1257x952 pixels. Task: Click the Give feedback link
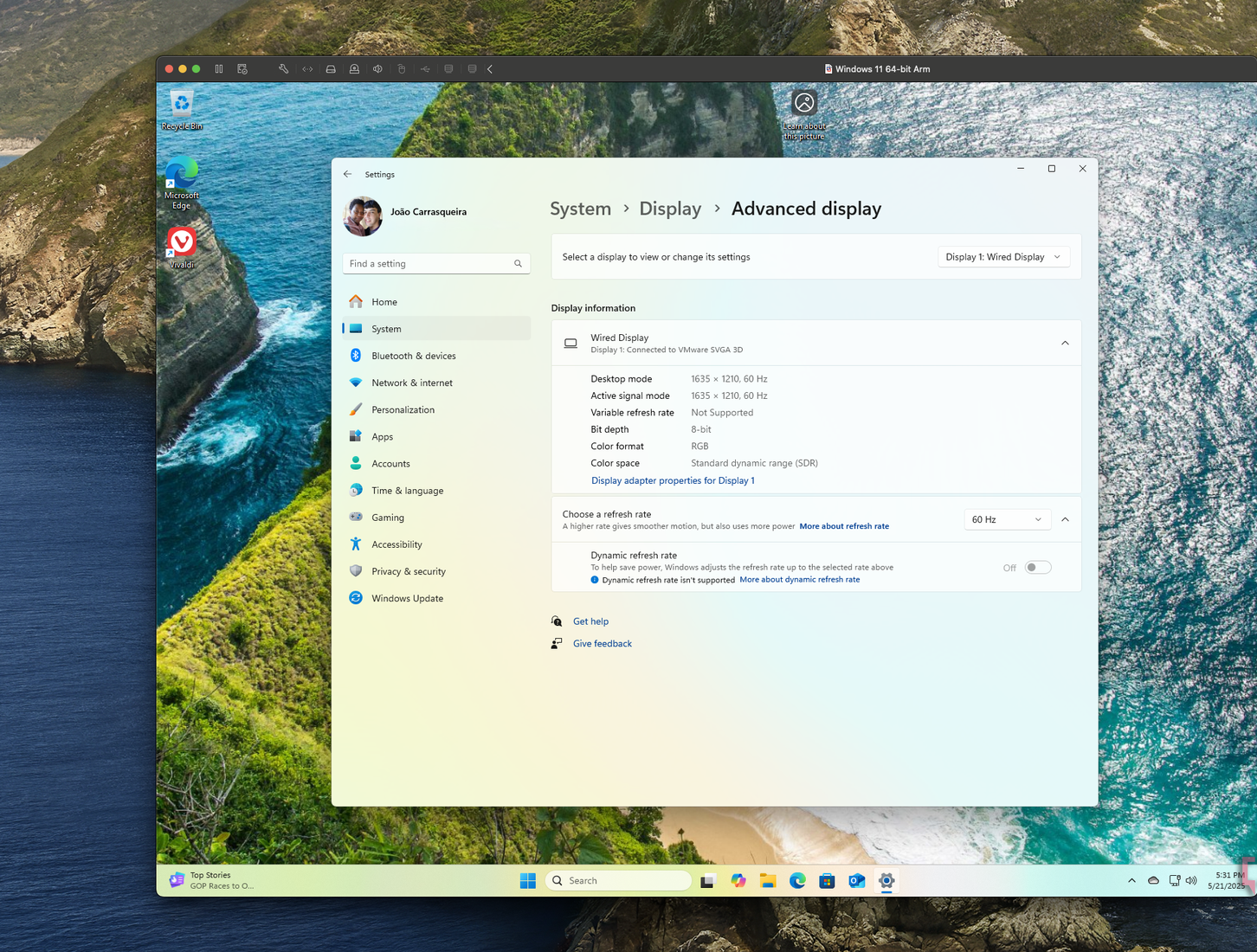pyautogui.click(x=603, y=643)
